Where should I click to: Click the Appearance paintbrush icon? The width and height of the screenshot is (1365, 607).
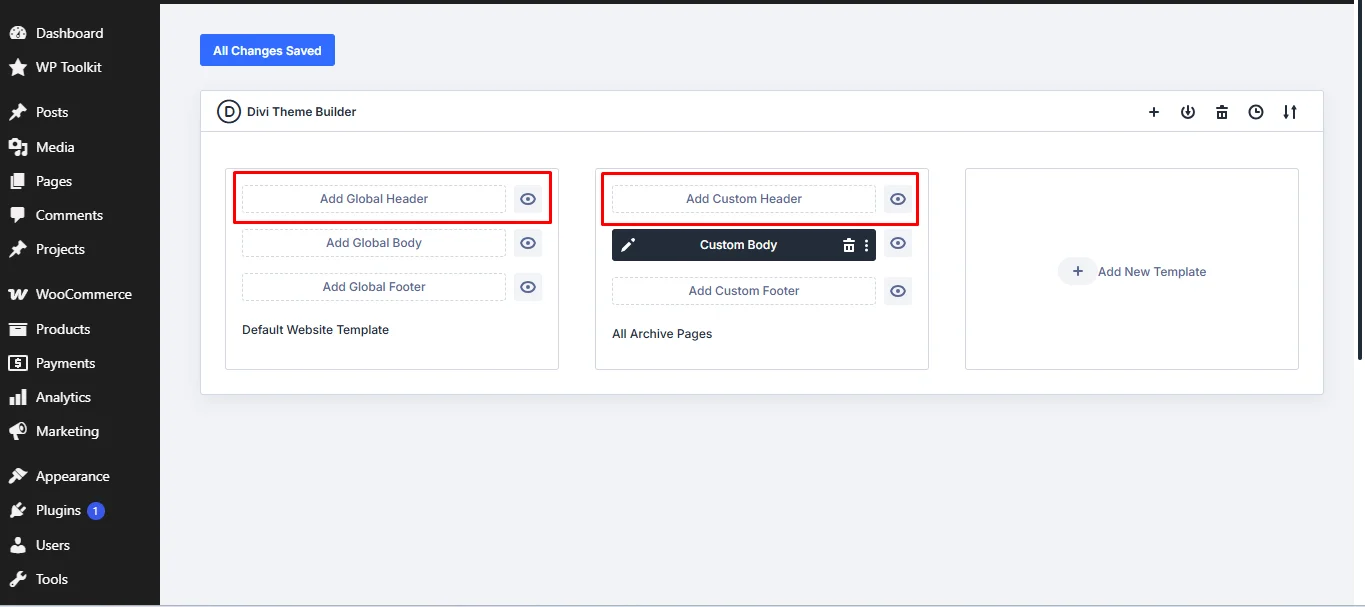click(x=18, y=476)
